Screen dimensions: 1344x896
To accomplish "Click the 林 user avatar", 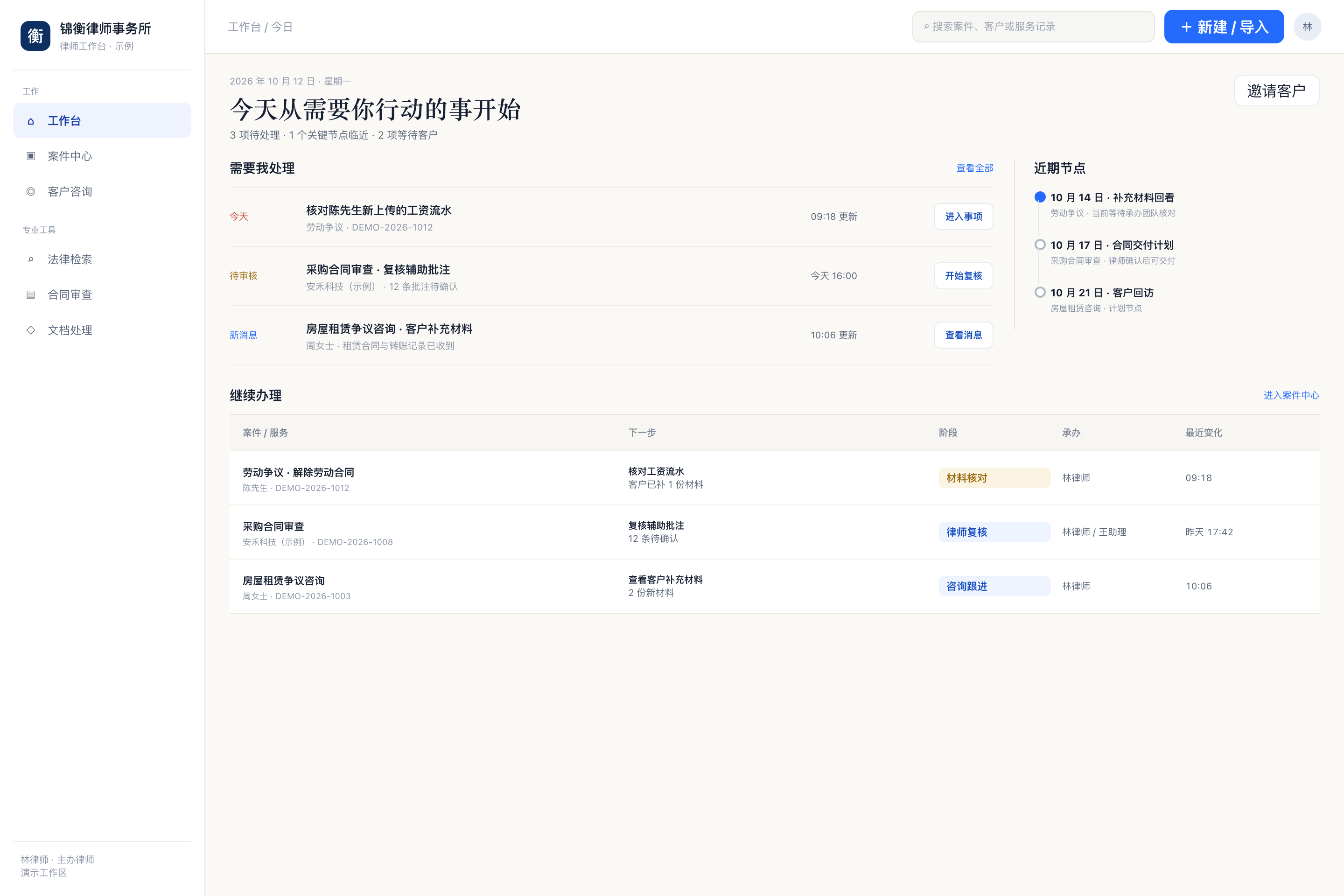I will [1308, 27].
